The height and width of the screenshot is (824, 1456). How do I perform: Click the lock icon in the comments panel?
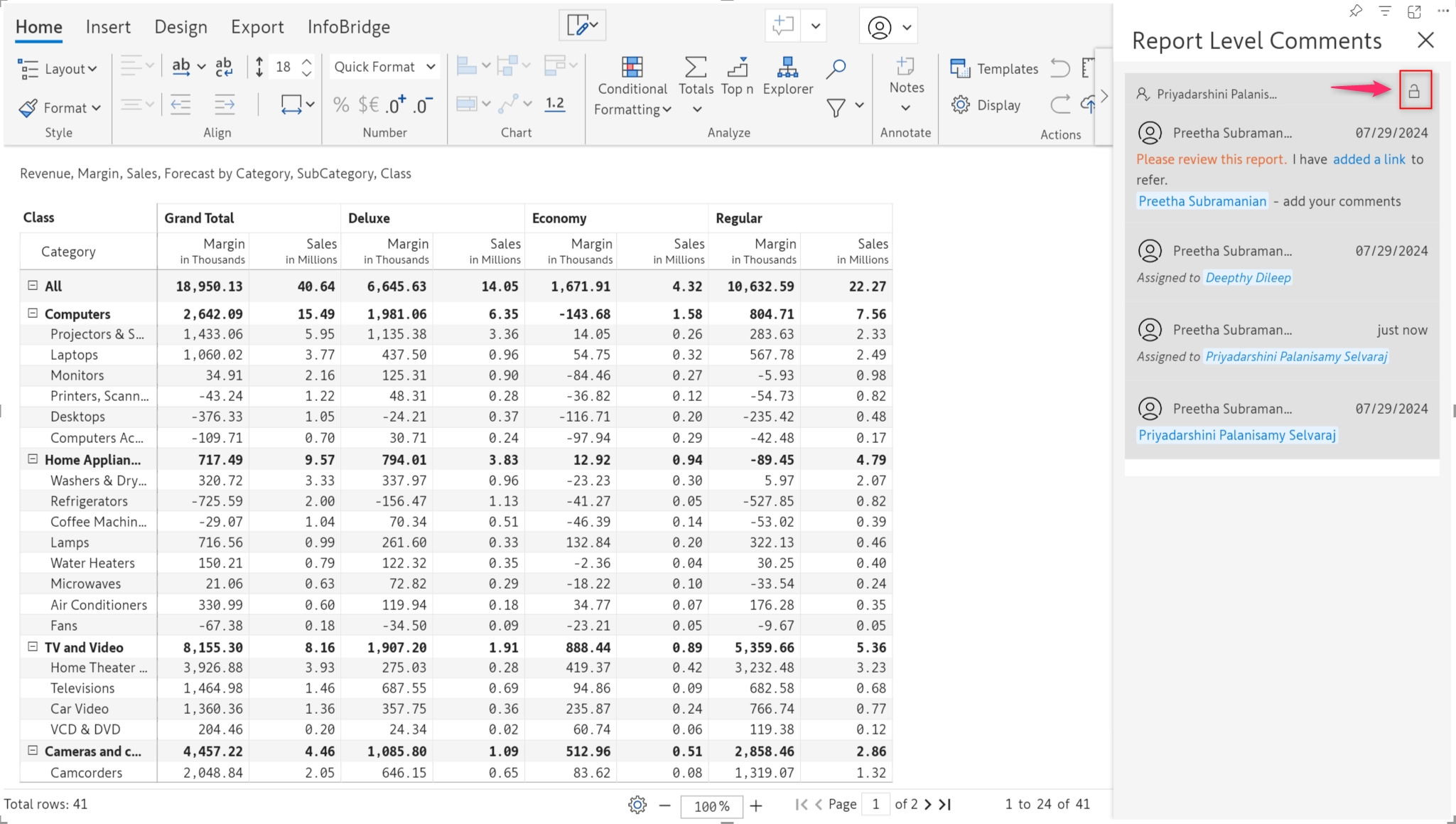[1414, 91]
